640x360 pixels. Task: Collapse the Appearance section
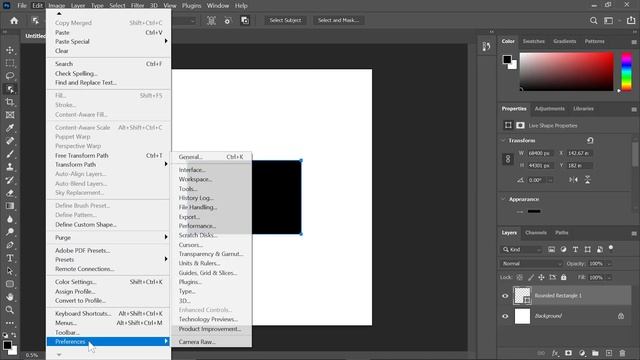(503, 199)
